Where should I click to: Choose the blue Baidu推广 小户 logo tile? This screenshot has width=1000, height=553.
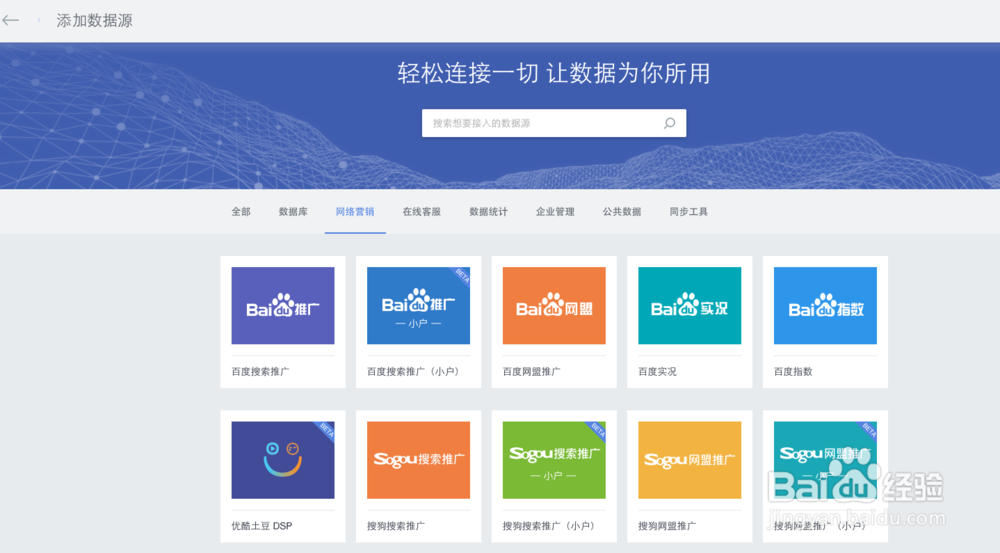coord(418,306)
